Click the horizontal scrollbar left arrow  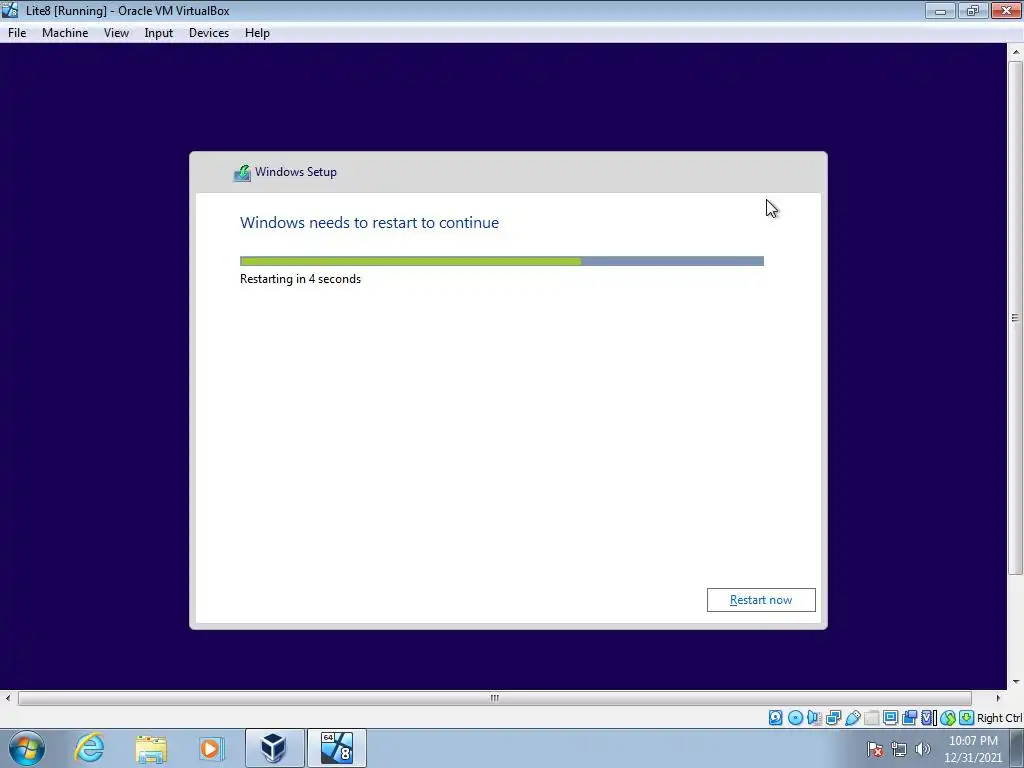click(x=8, y=698)
